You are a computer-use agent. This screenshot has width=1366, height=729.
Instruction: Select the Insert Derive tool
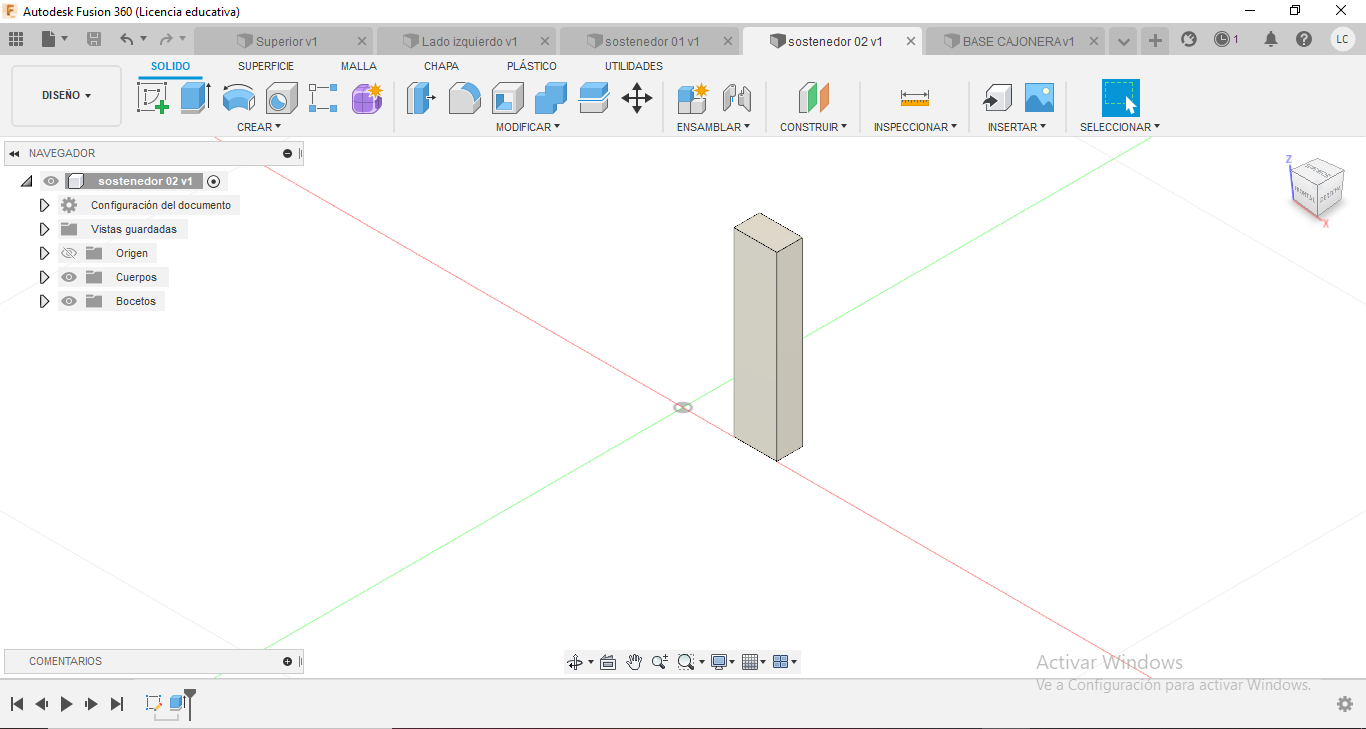(997, 98)
